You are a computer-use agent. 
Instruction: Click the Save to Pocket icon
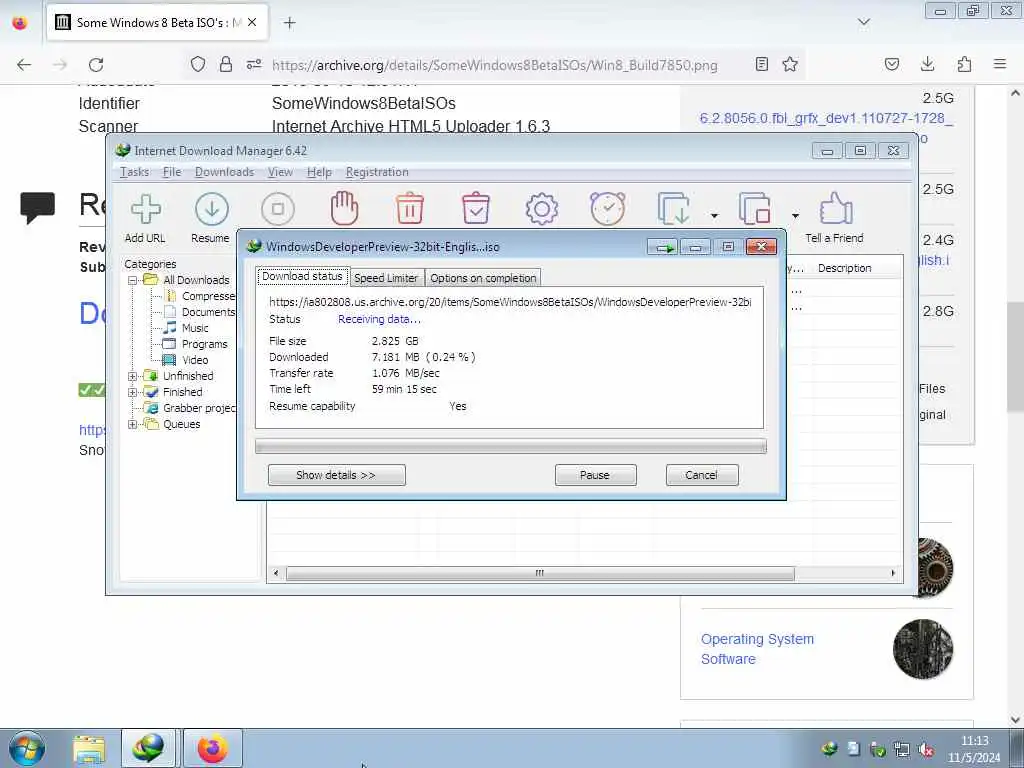point(891,64)
